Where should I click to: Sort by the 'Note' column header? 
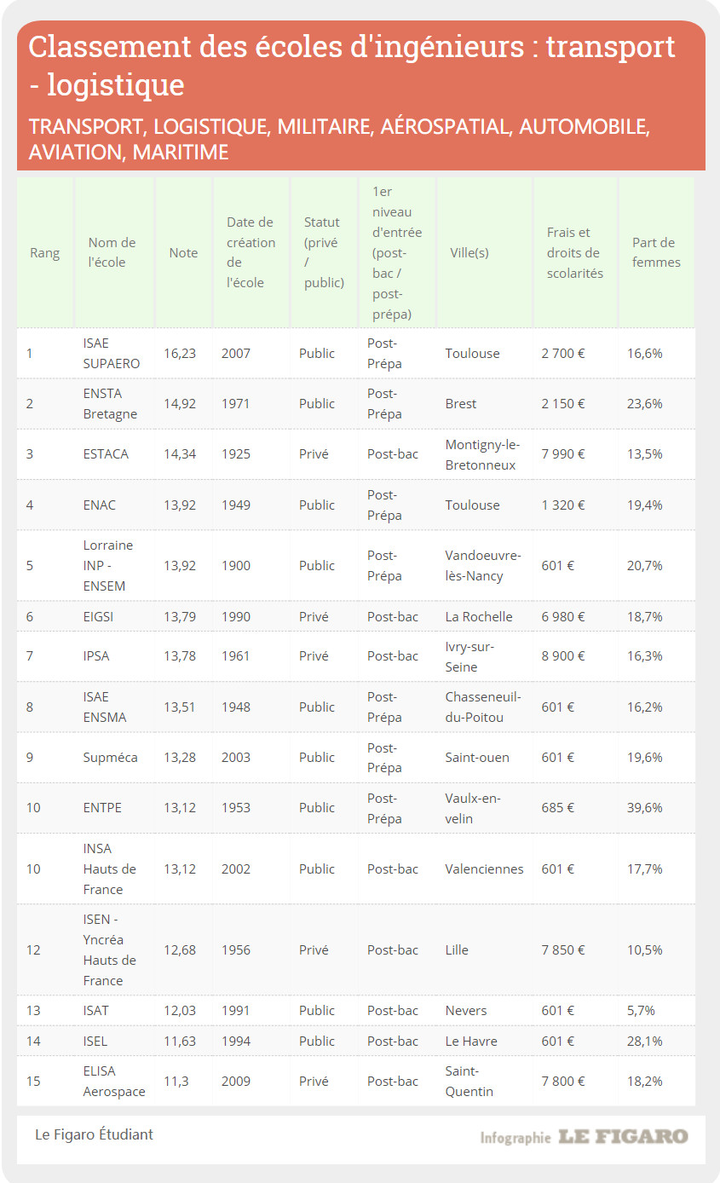(183, 253)
